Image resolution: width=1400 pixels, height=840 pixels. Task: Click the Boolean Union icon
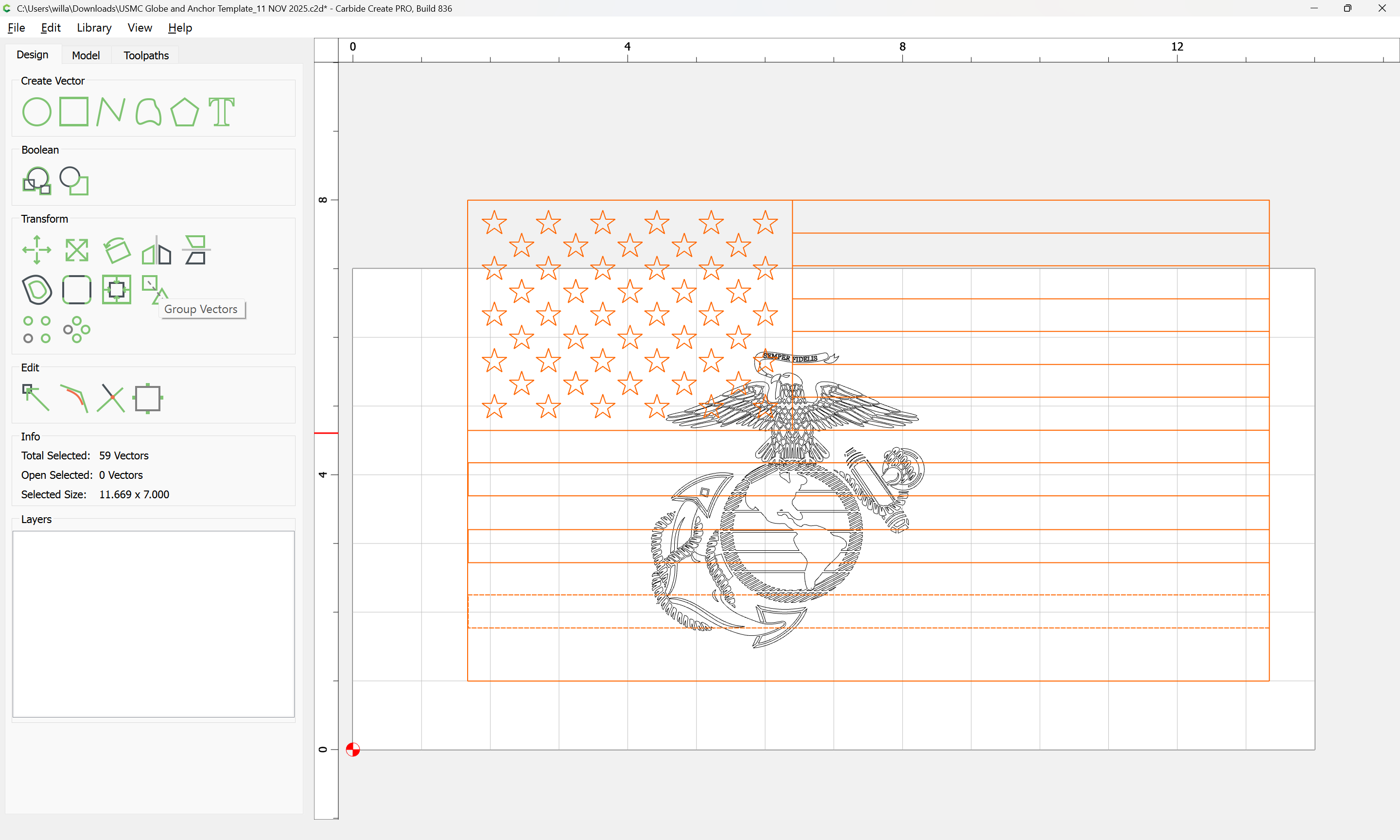click(37, 181)
